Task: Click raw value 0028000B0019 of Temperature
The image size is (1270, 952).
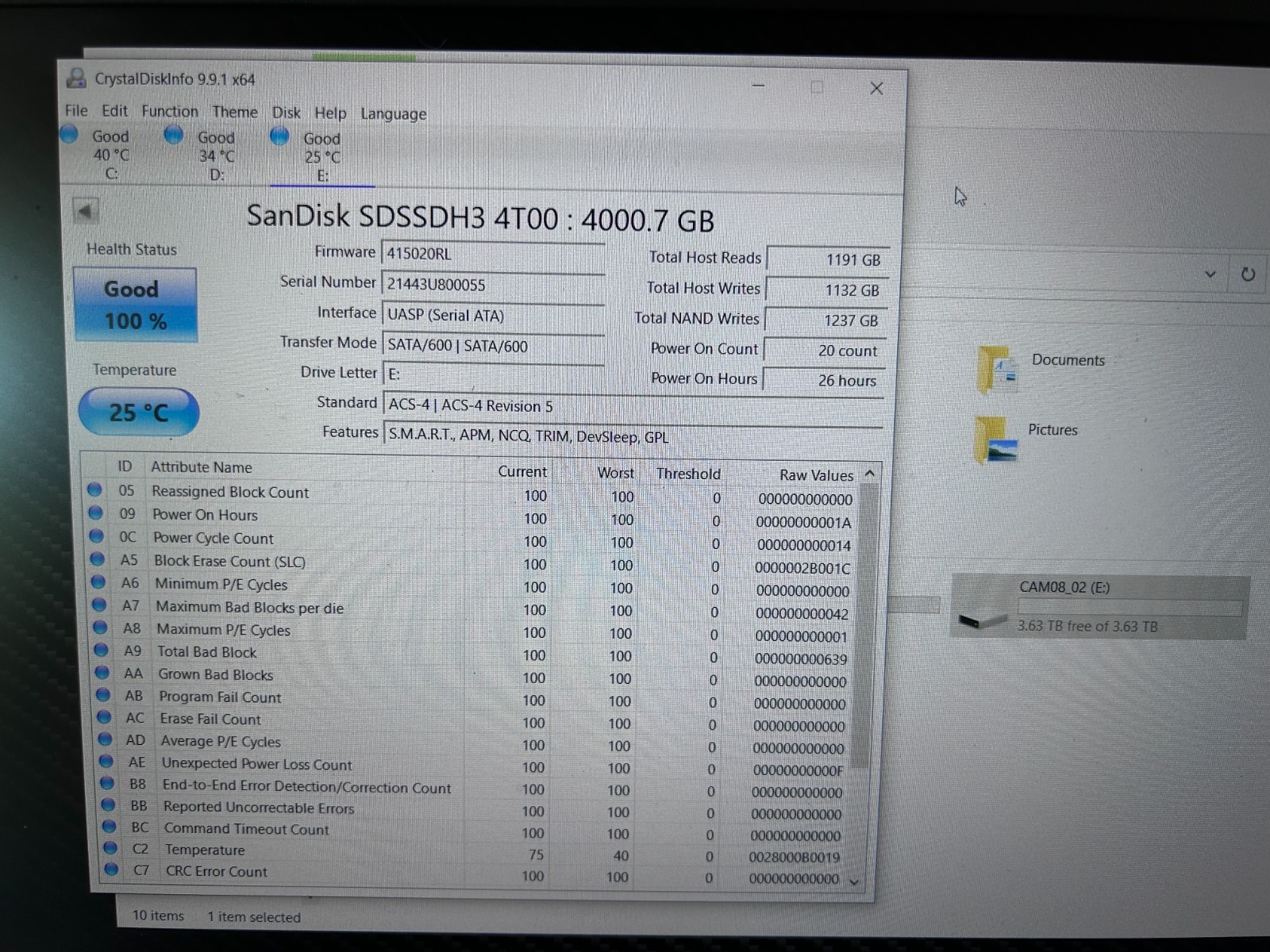Action: tap(794, 857)
